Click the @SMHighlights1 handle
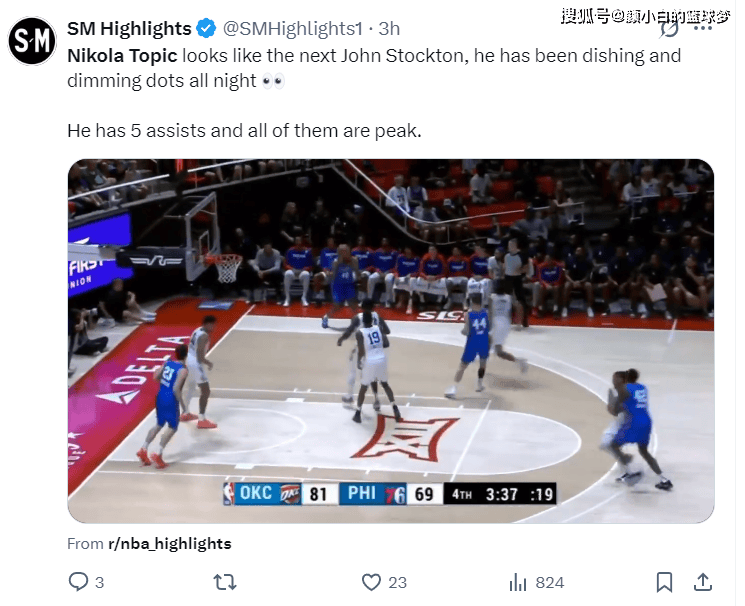Viewport: 745px width, 606px height. point(293,29)
